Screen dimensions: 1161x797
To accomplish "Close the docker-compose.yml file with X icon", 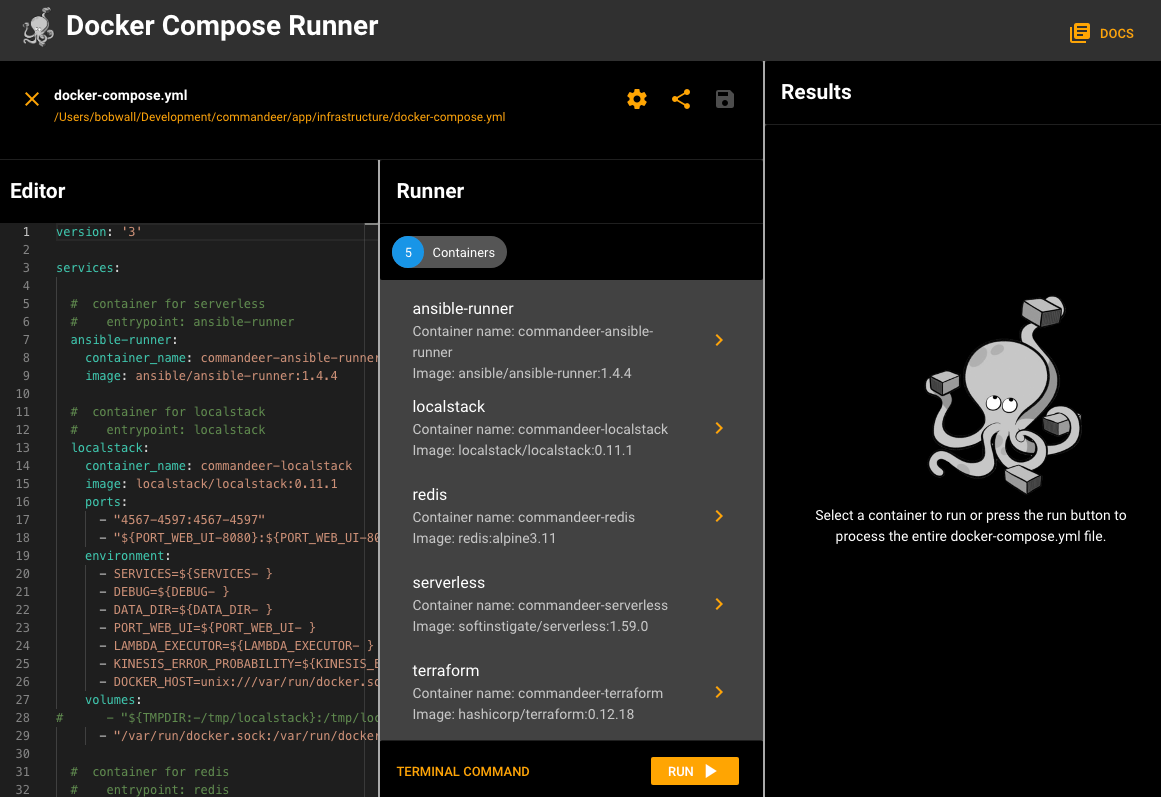I will click(x=32, y=99).
